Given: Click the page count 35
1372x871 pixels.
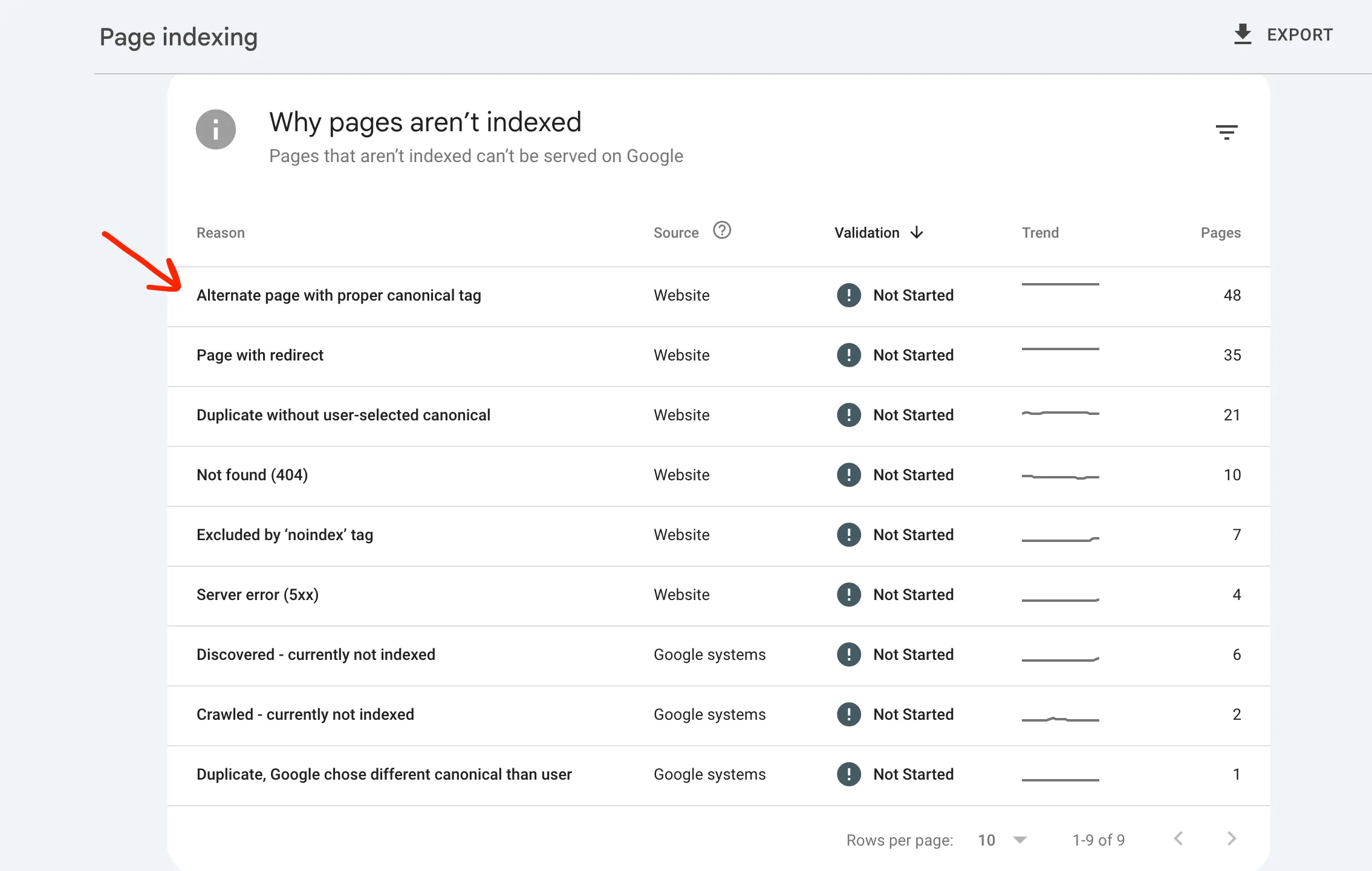Looking at the screenshot, I should pos(1232,355).
